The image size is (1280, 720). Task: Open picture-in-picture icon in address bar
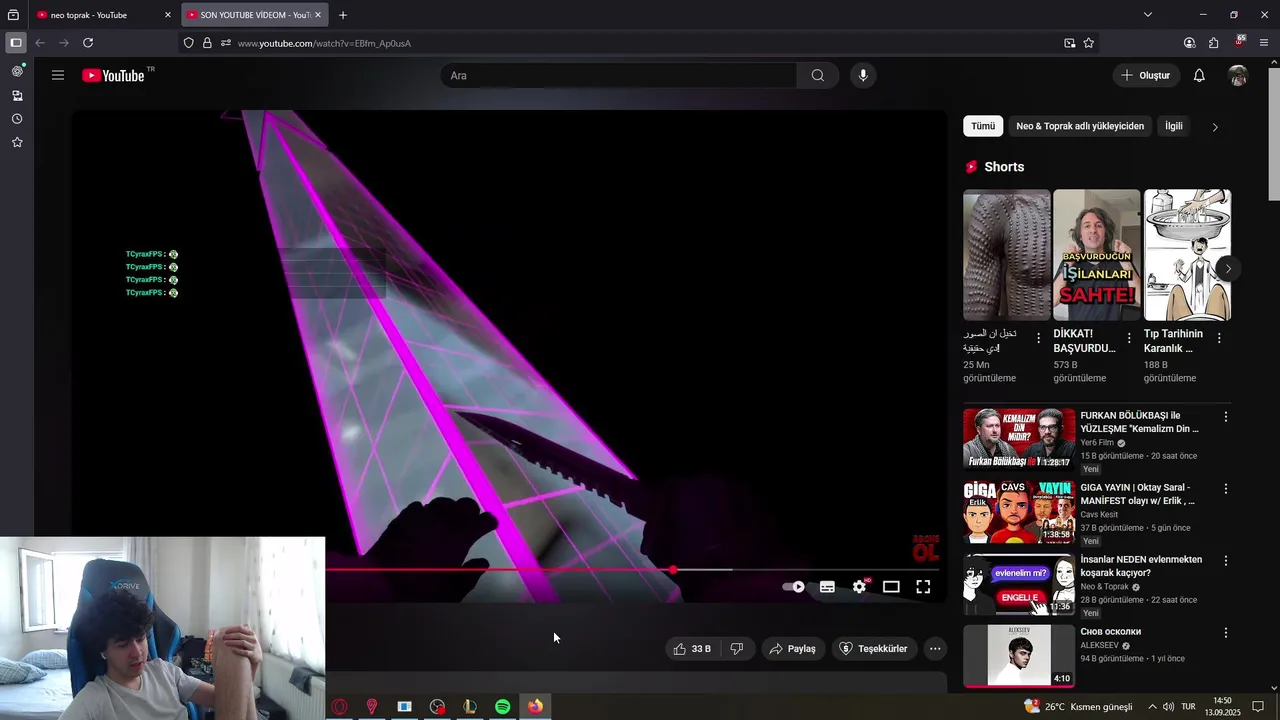[x=1070, y=43]
